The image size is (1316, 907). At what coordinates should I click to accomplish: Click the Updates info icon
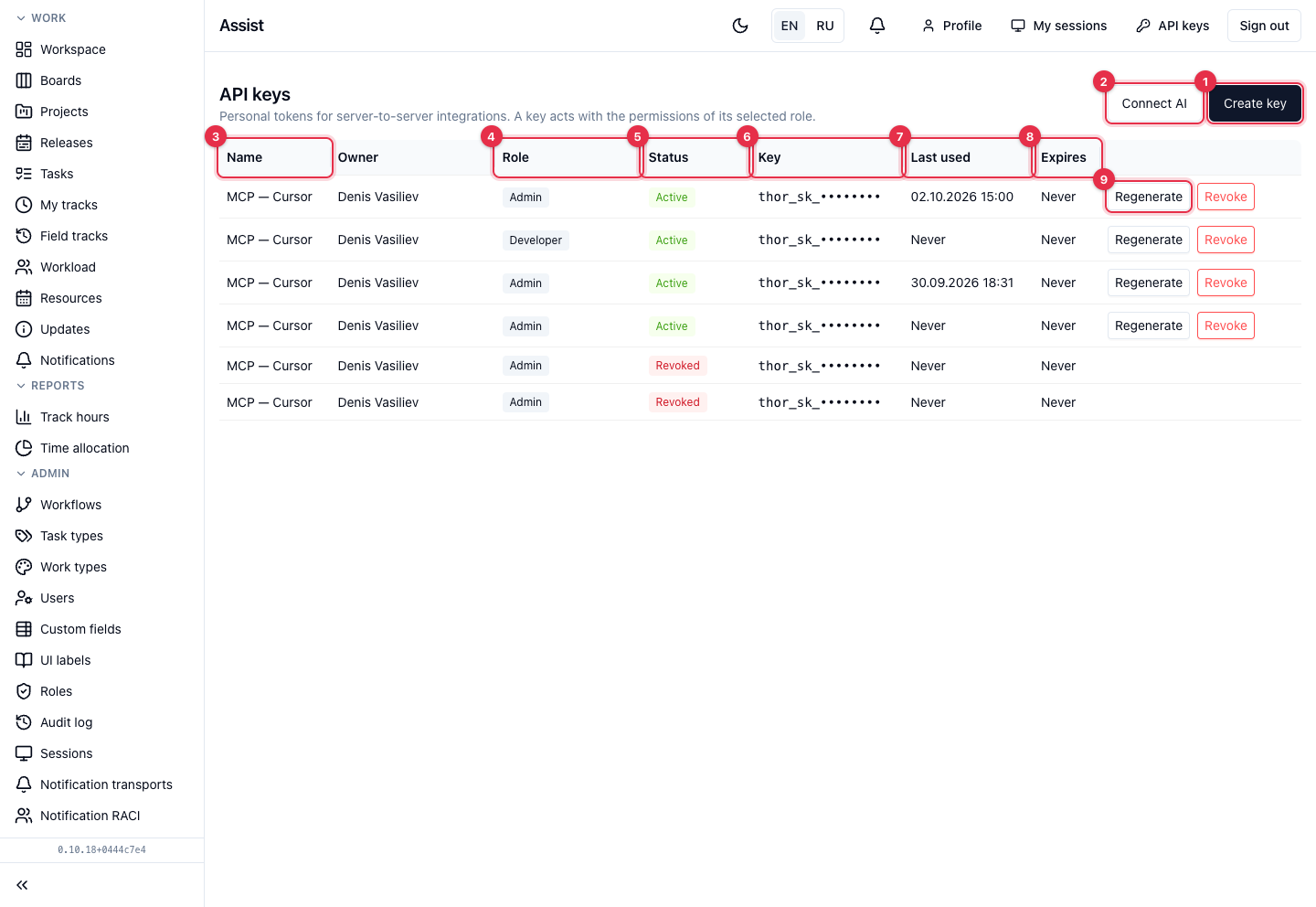point(24,329)
